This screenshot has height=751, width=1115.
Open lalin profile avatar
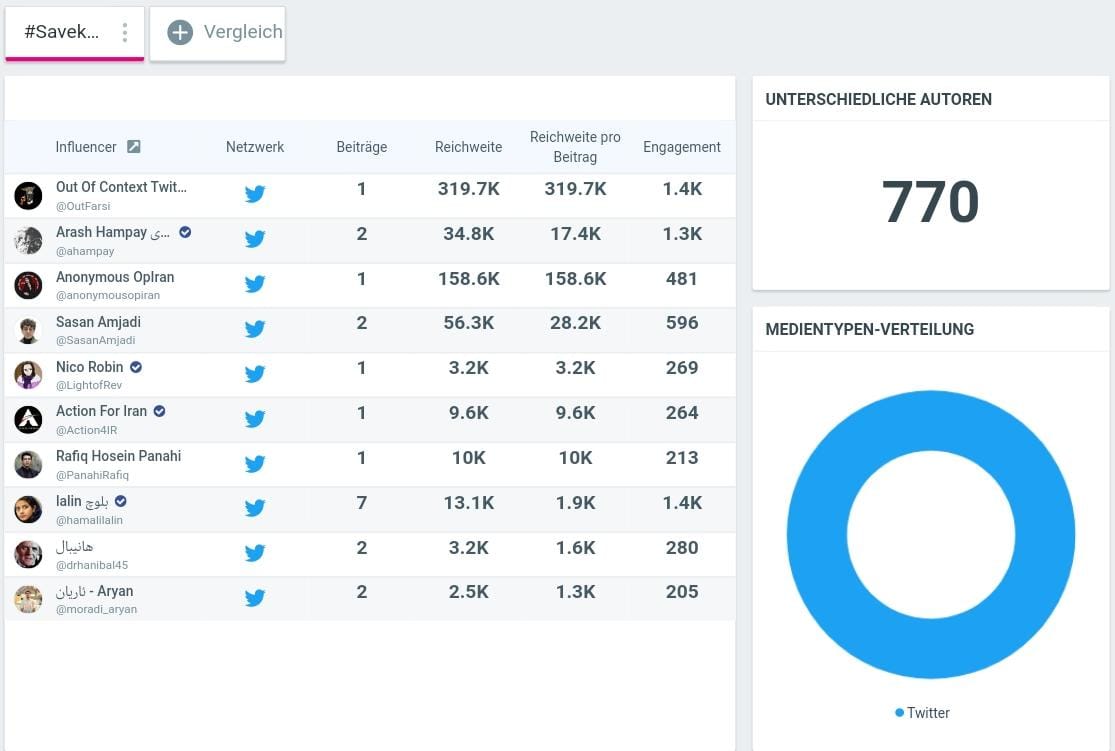point(28,509)
